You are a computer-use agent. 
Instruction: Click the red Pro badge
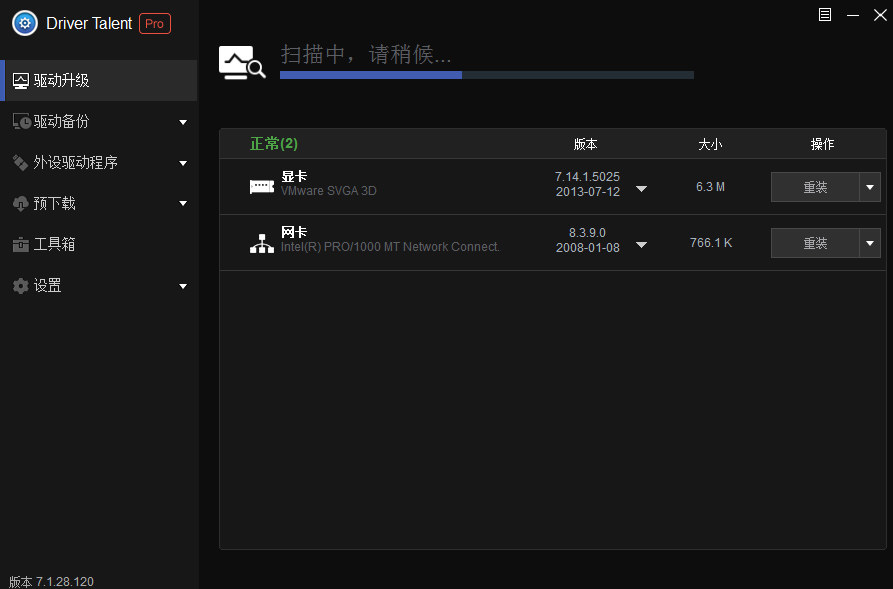tap(154, 23)
